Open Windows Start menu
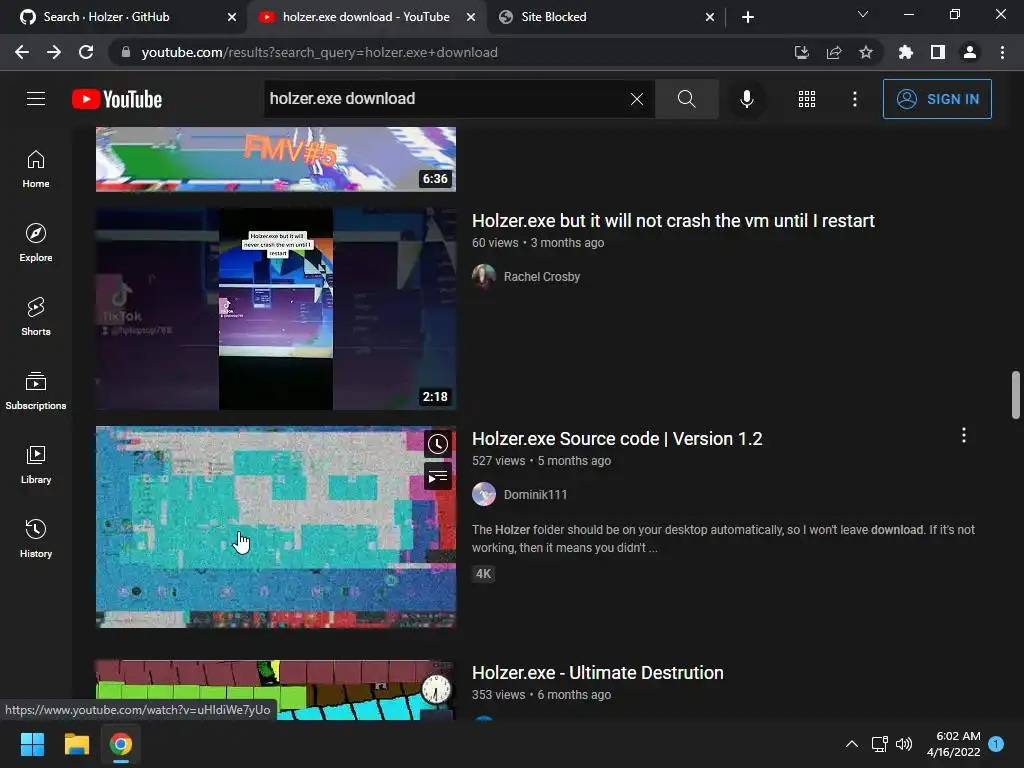1024x768 pixels. tap(32, 744)
